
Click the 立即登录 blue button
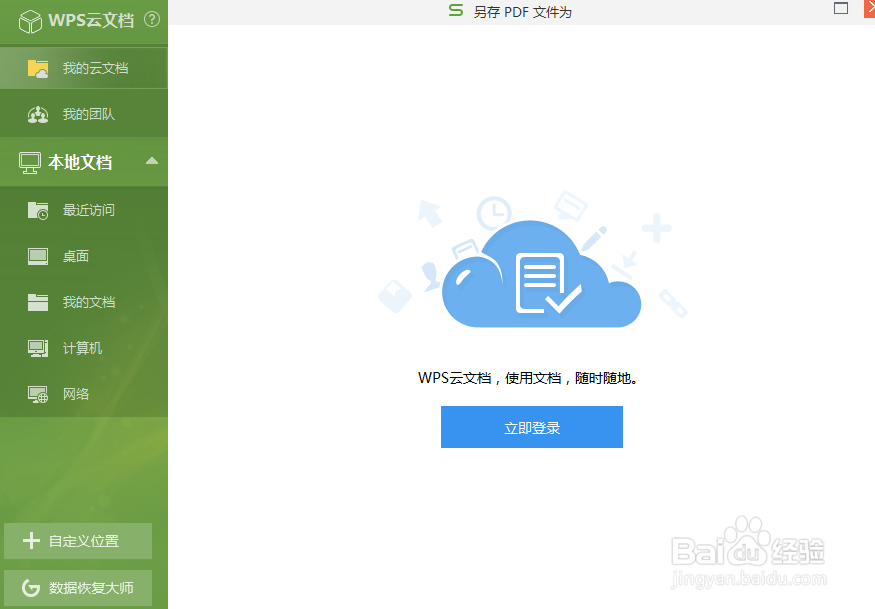532,427
